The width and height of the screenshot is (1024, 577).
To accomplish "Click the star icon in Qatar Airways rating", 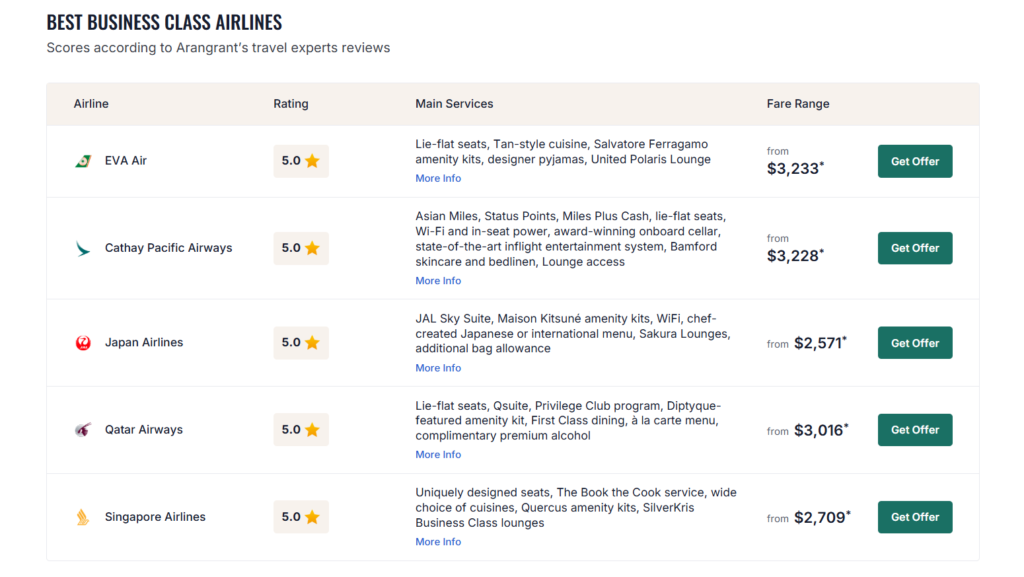I will coord(312,429).
